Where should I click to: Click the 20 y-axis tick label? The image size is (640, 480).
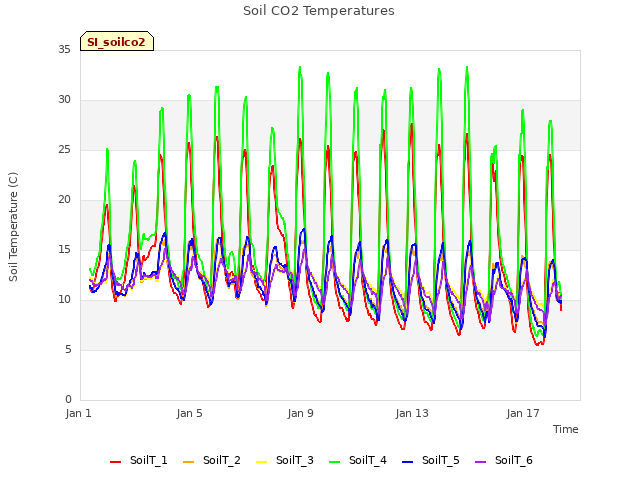pos(64,200)
